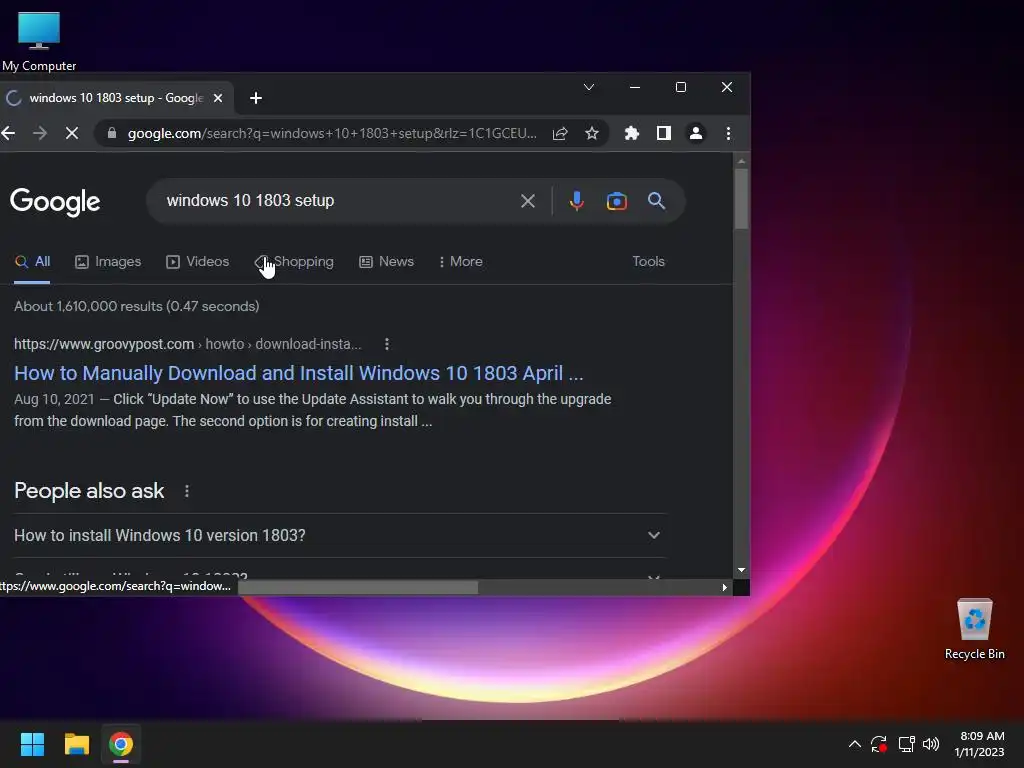Click the forward navigation arrow

tap(40, 133)
